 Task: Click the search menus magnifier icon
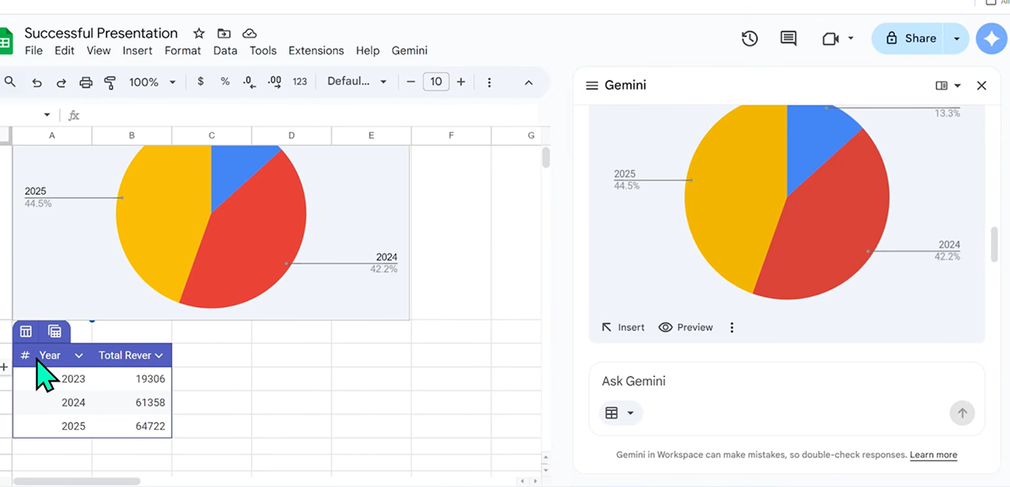(10, 82)
